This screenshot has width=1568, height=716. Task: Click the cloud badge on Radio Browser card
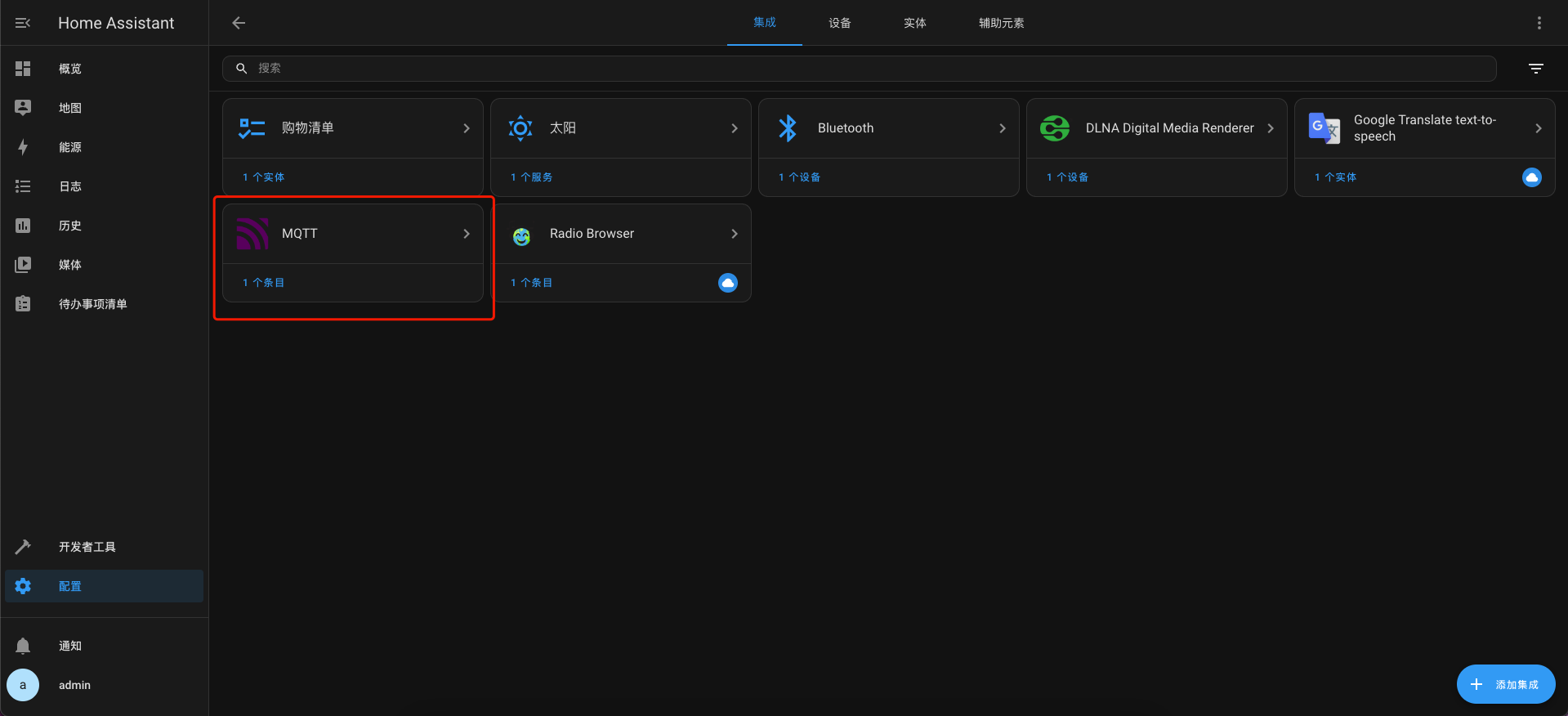point(728,283)
